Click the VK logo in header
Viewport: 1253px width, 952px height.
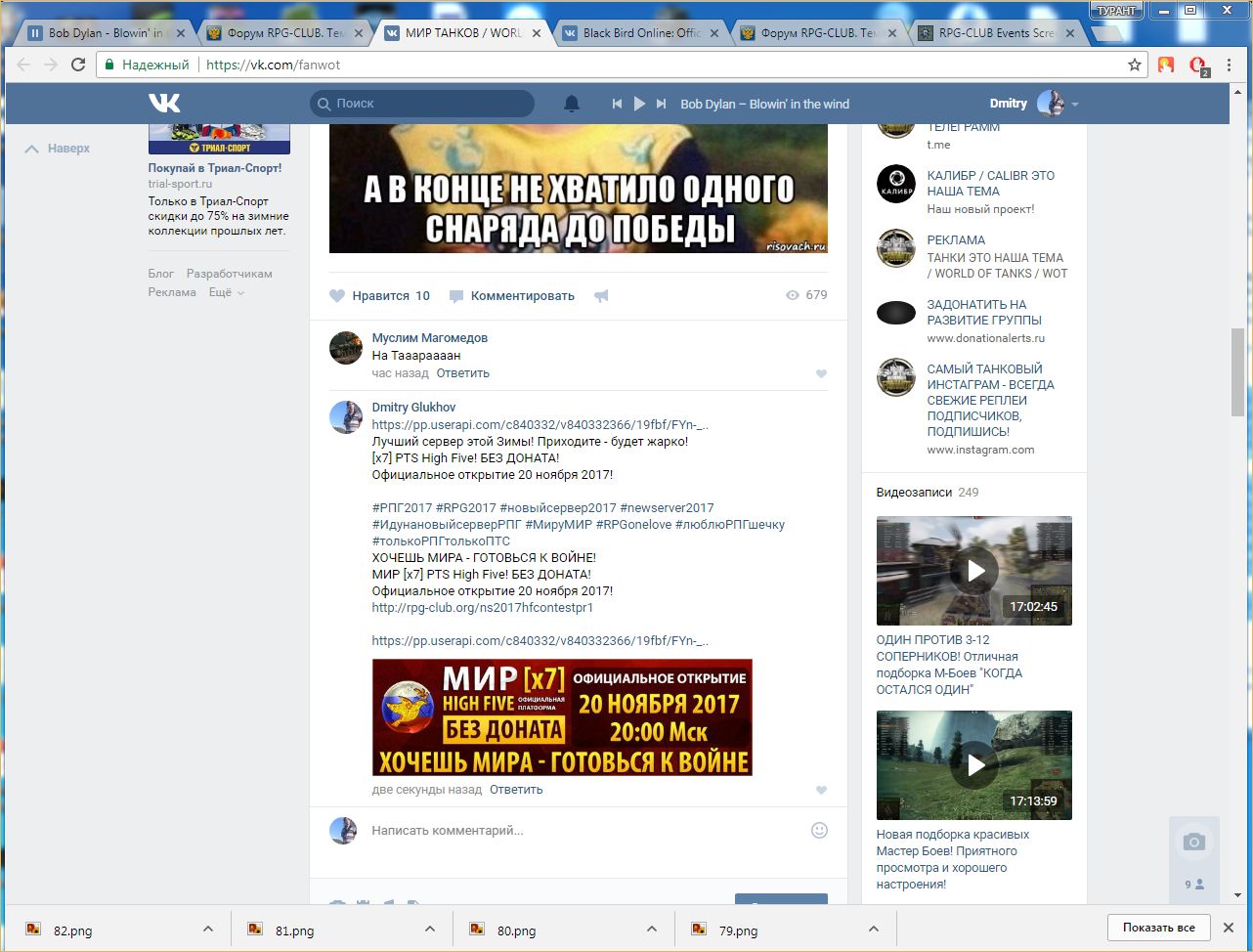click(164, 104)
